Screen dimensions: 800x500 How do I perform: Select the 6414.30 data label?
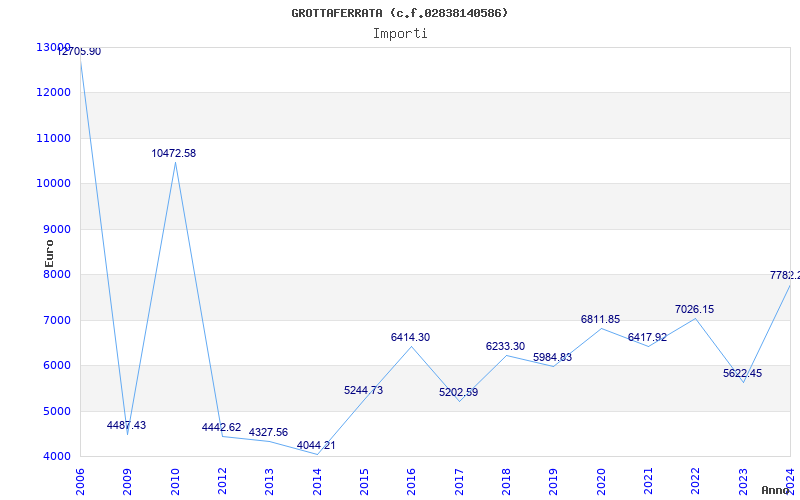(410, 337)
